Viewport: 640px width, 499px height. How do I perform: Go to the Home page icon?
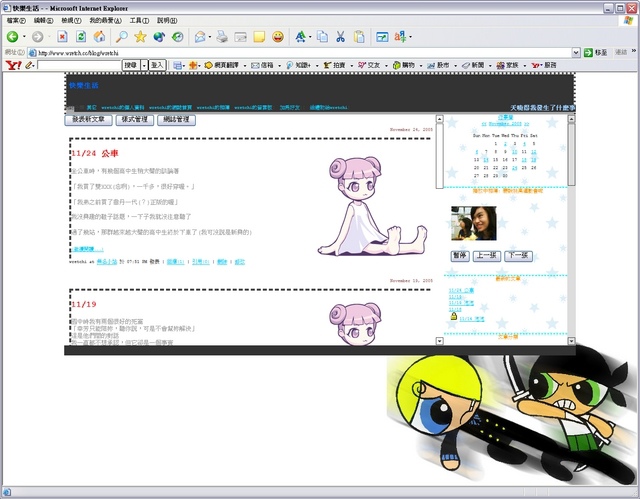99,37
